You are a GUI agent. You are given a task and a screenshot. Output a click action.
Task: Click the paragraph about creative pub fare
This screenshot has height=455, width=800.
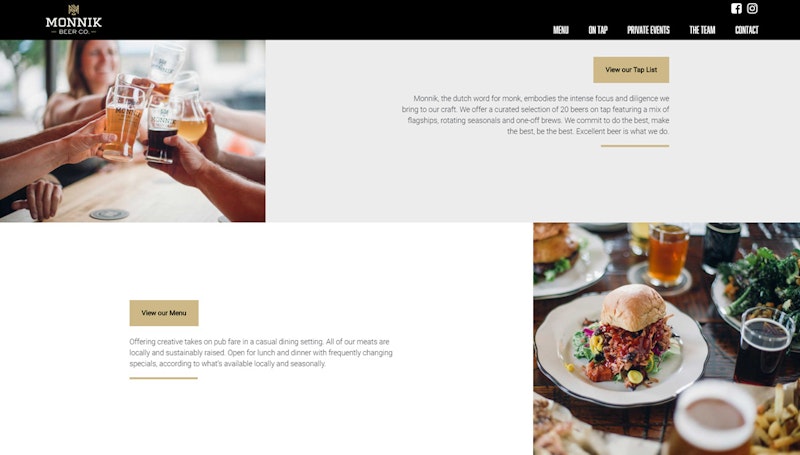coord(261,352)
